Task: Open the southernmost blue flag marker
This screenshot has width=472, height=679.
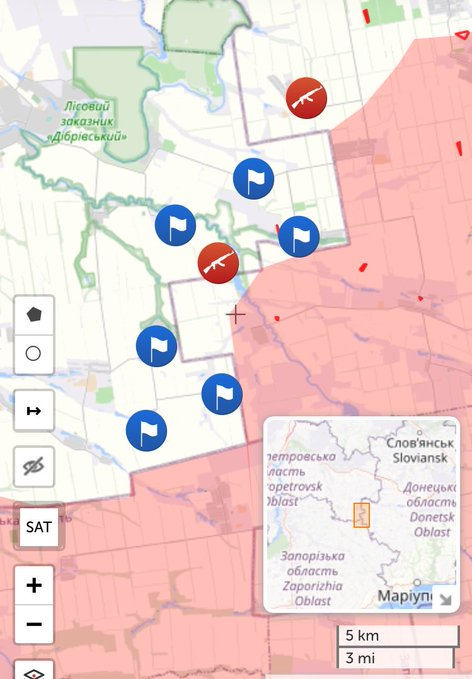Action: coord(146,431)
